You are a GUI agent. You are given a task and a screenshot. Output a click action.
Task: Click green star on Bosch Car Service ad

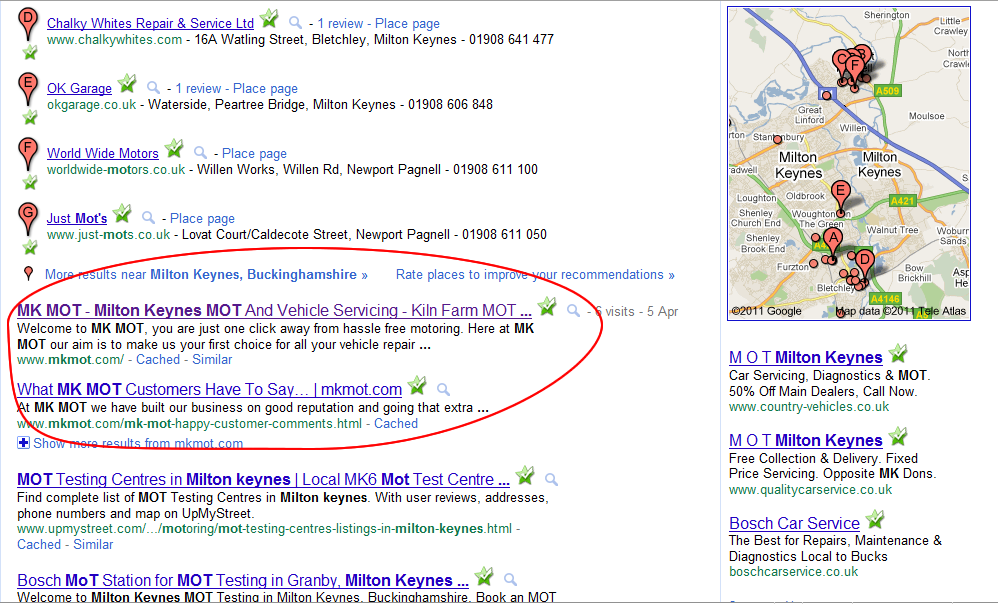(876, 519)
